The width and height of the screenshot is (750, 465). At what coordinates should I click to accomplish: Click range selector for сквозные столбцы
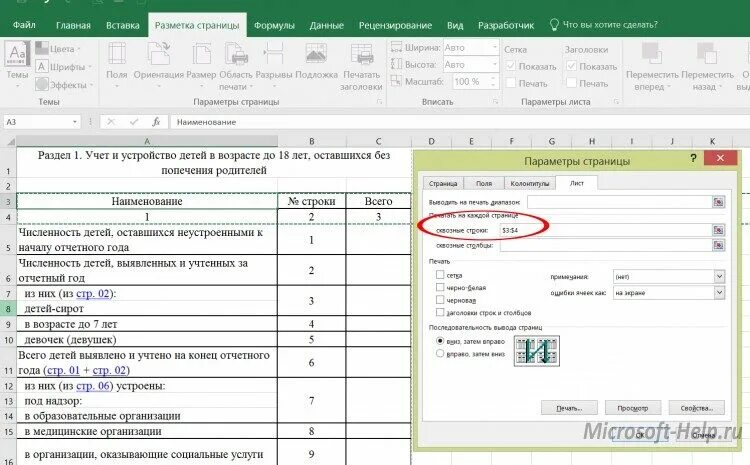pos(718,245)
